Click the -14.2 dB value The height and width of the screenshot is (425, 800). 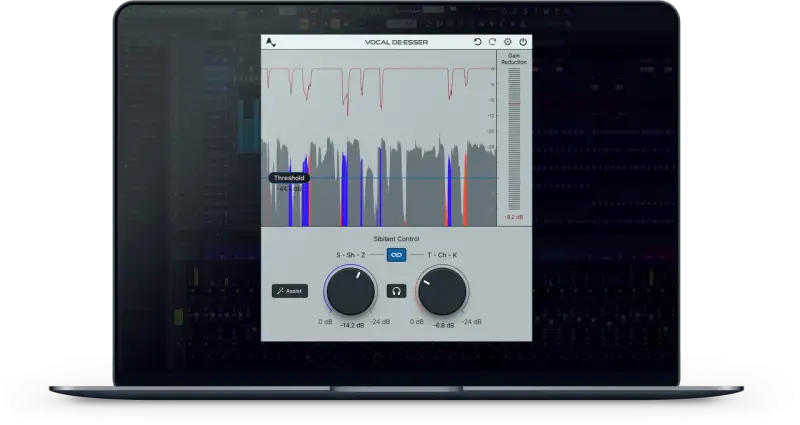[x=352, y=325]
